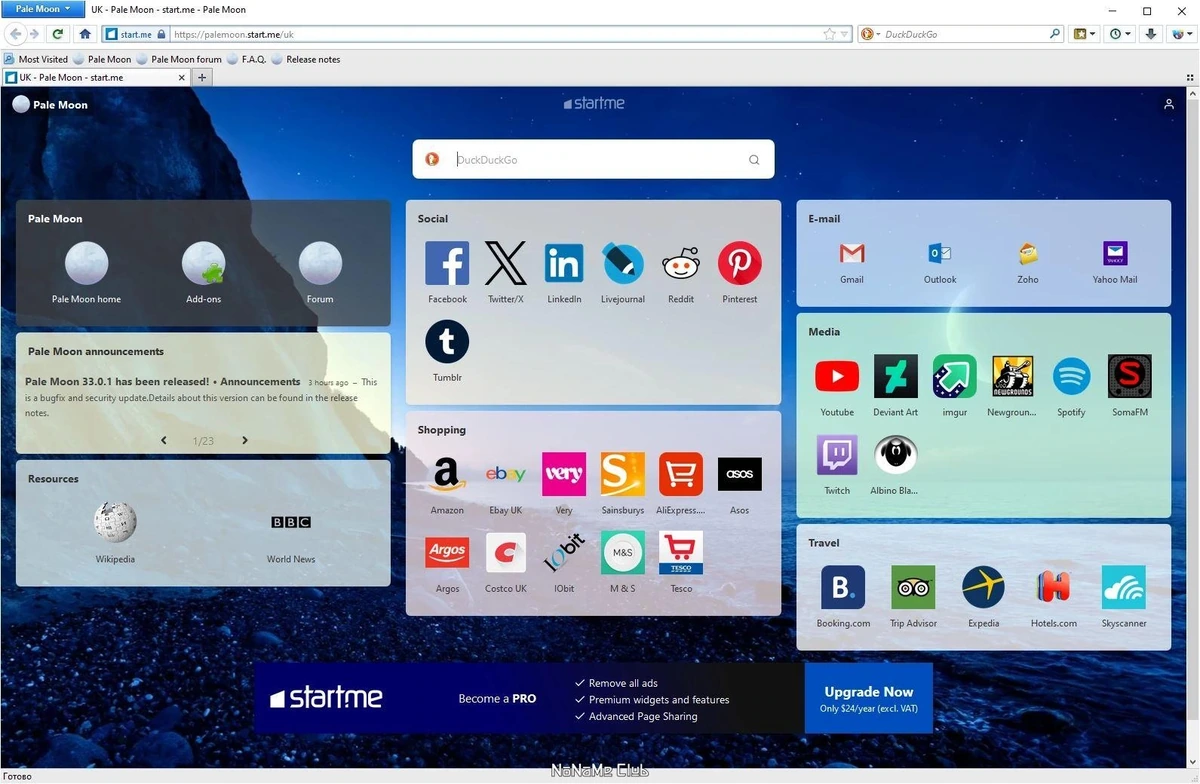Open the AliExpress shopping icon
Viewport: 1200px width, 784px height.
coord(681,475)
